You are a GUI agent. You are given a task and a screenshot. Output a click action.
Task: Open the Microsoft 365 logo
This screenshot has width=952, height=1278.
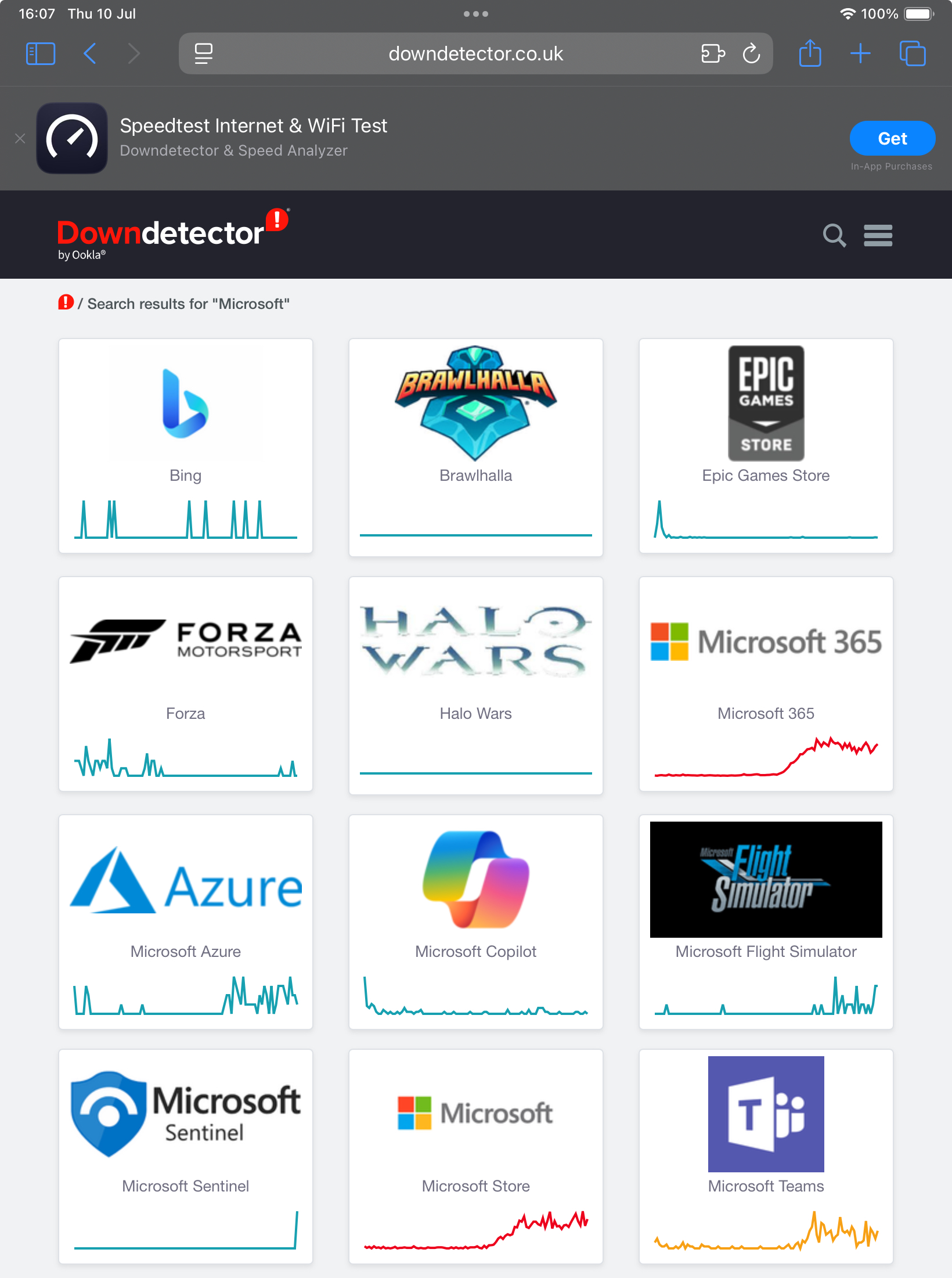[x=766, y=642]
